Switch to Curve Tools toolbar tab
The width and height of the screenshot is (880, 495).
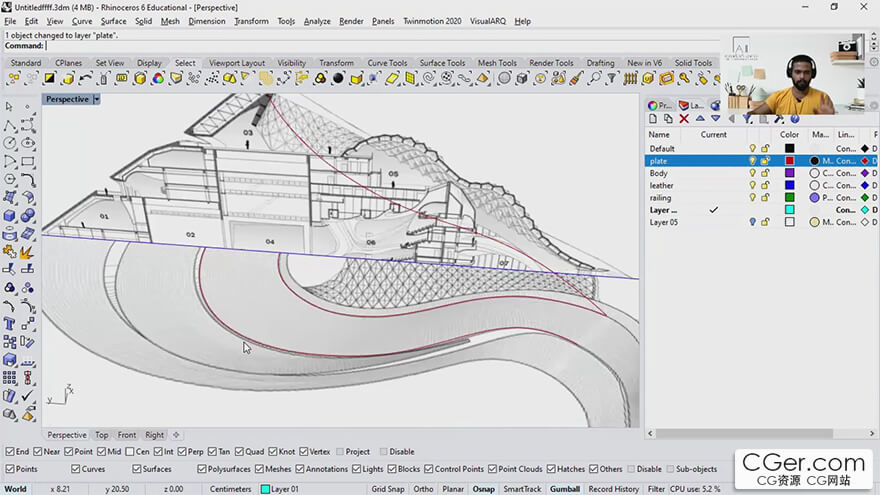click(x=387, y=63)
